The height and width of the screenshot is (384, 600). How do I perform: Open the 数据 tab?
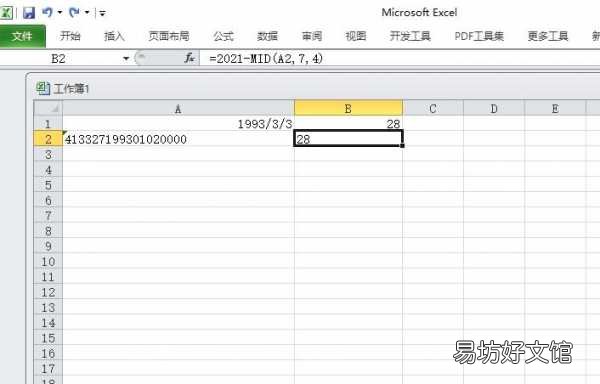tap(267, 36)
